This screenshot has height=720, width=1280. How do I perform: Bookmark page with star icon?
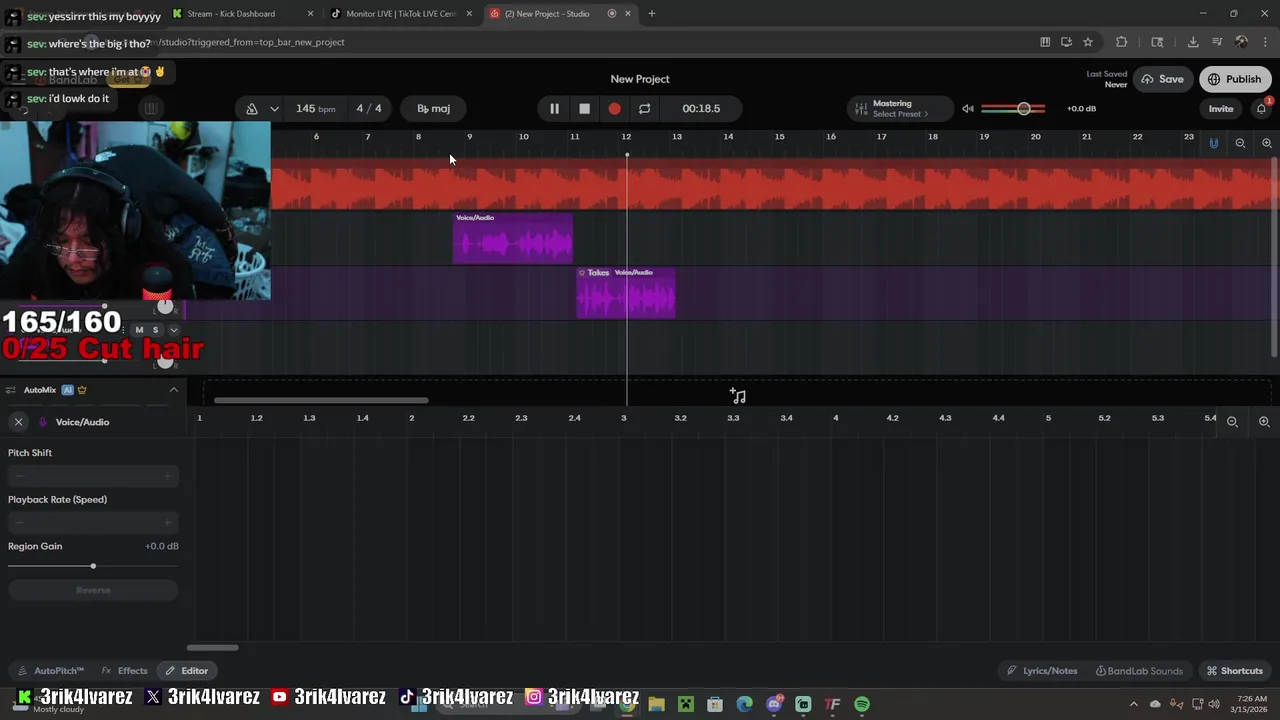[1088, 42]
